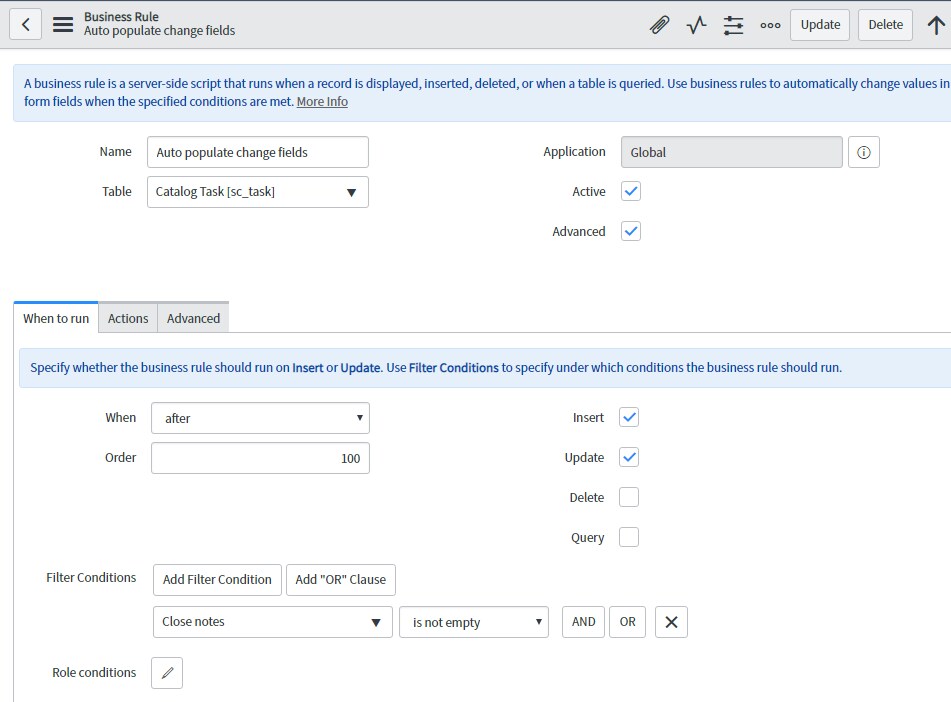Click the back arrow icon
This screenshot has height=702, width=951.
26,24
